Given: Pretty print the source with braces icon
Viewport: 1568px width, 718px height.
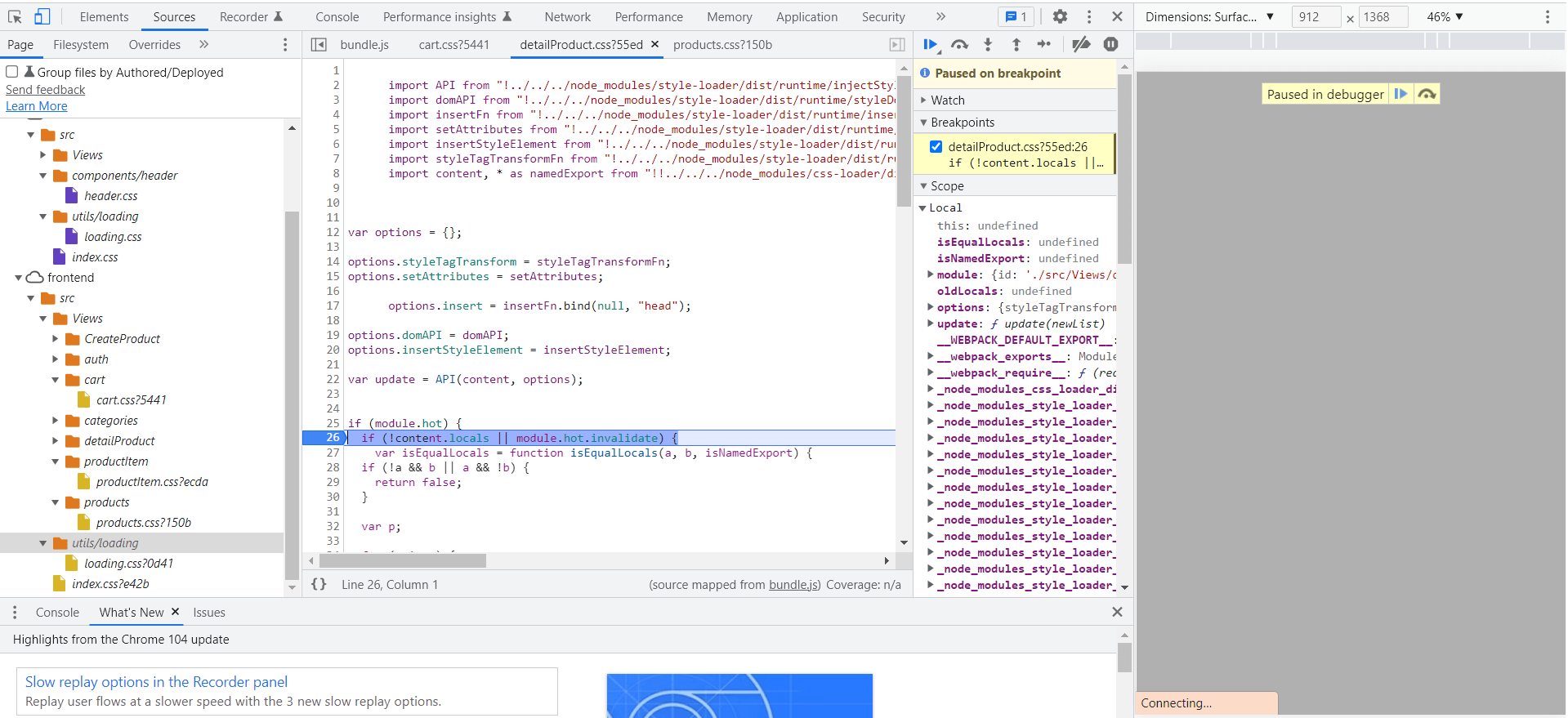Looking at the screenshot, I should click(x=319, y=584).
